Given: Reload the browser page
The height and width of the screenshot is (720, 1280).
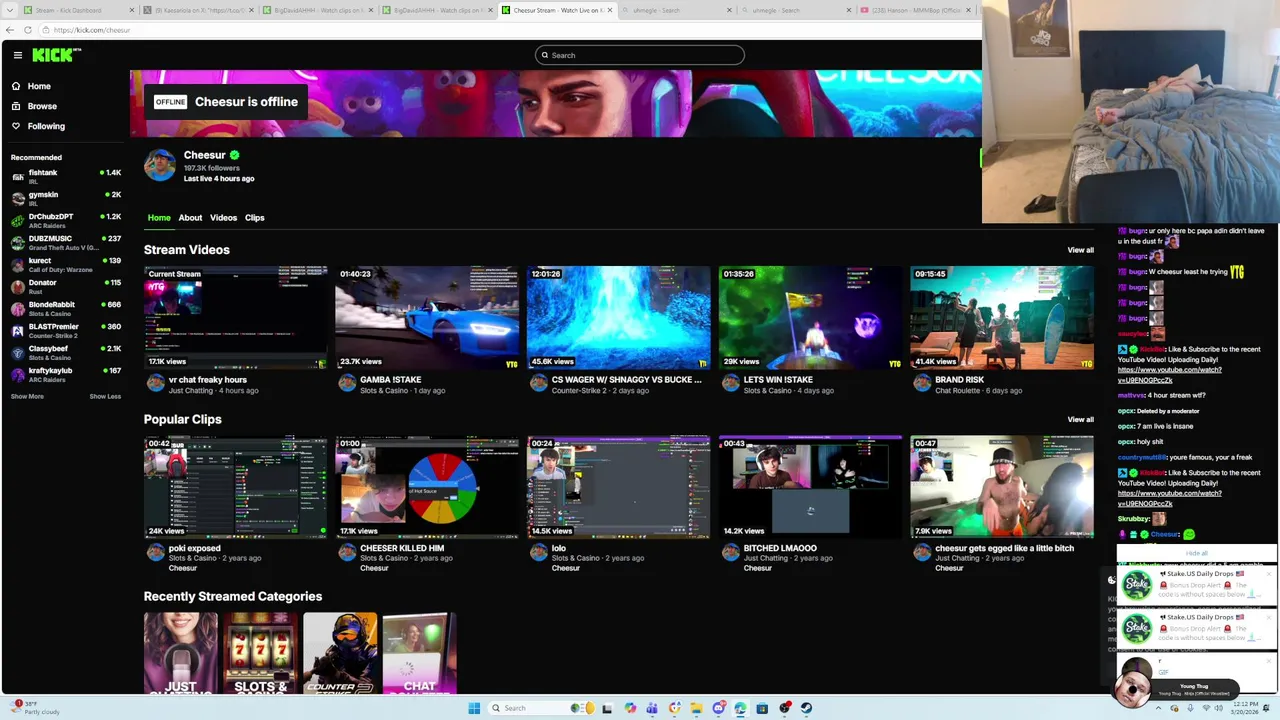Looking at the screenshot, I should [28, 30].
